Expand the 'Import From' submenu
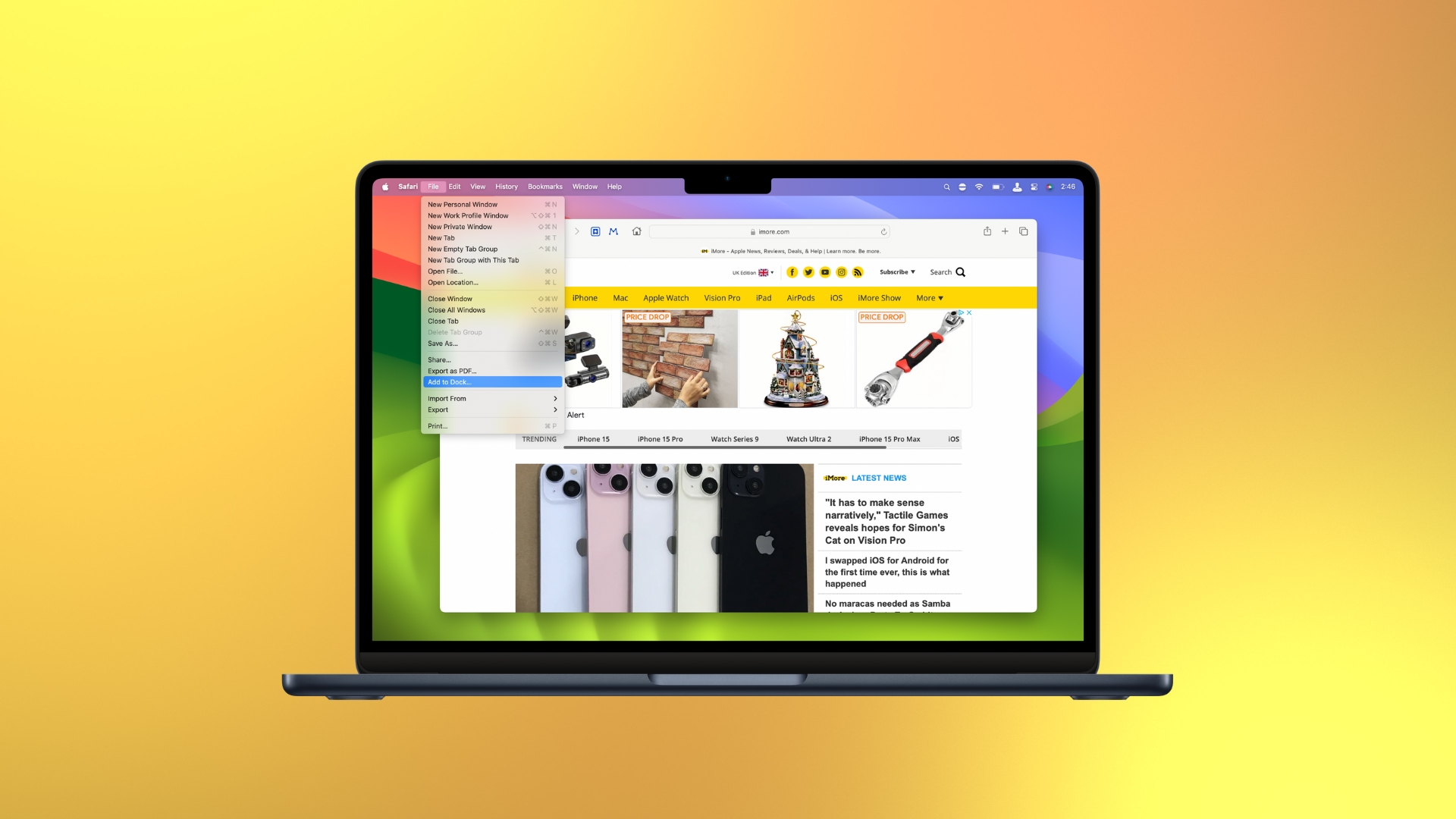Image resolution: width=1456 pixels, height=819 pixels. [x=491, y=398]
